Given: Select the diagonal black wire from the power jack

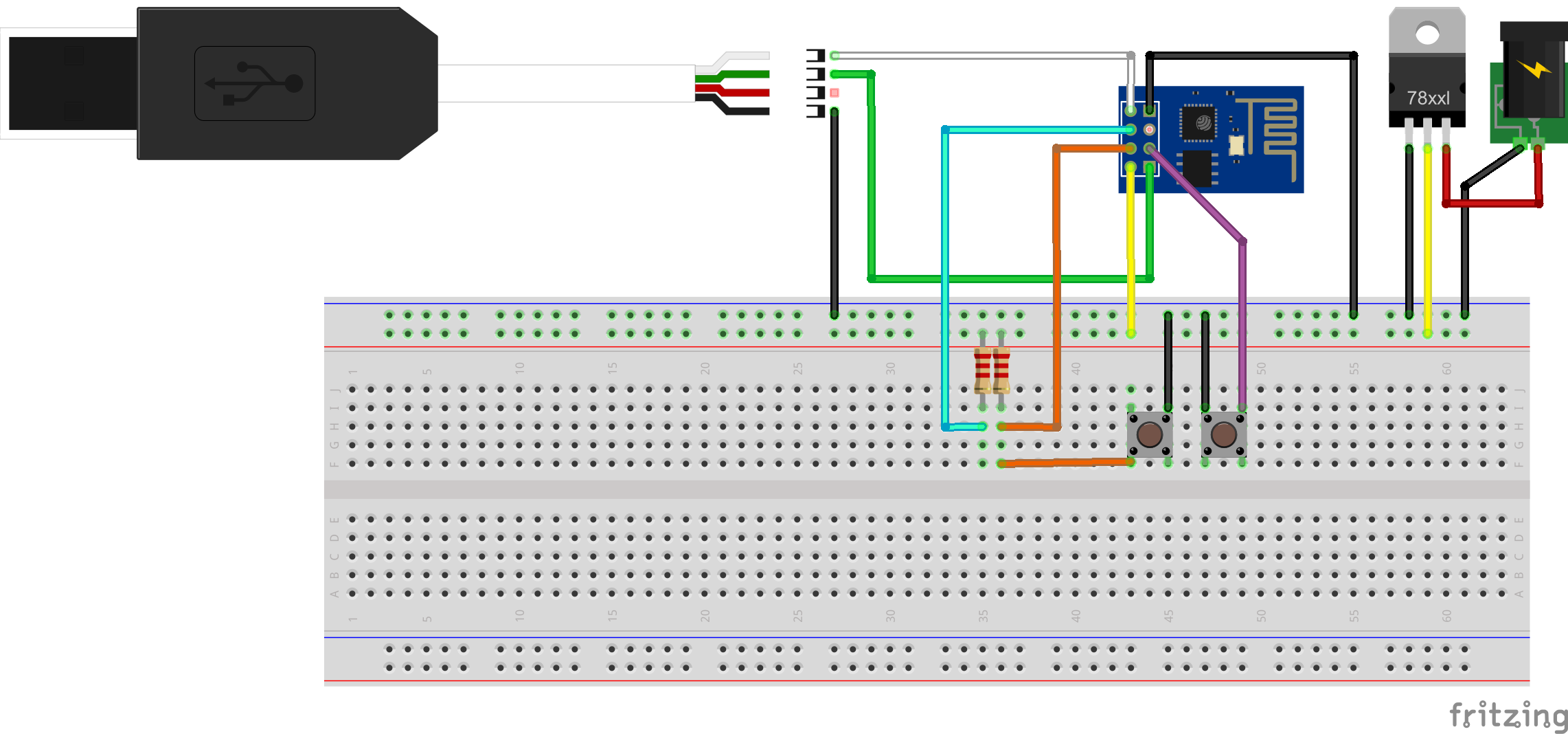Looking at the screenshot, I should point(1494,166).
